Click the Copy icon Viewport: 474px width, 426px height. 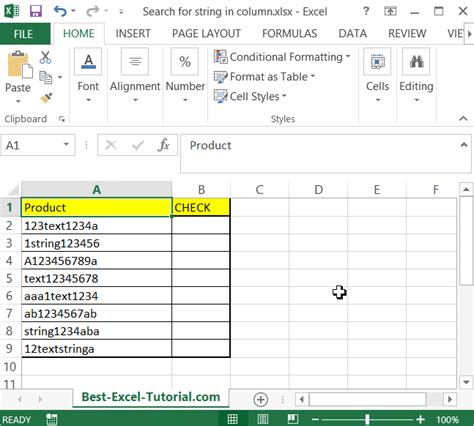tap(45, 77)
